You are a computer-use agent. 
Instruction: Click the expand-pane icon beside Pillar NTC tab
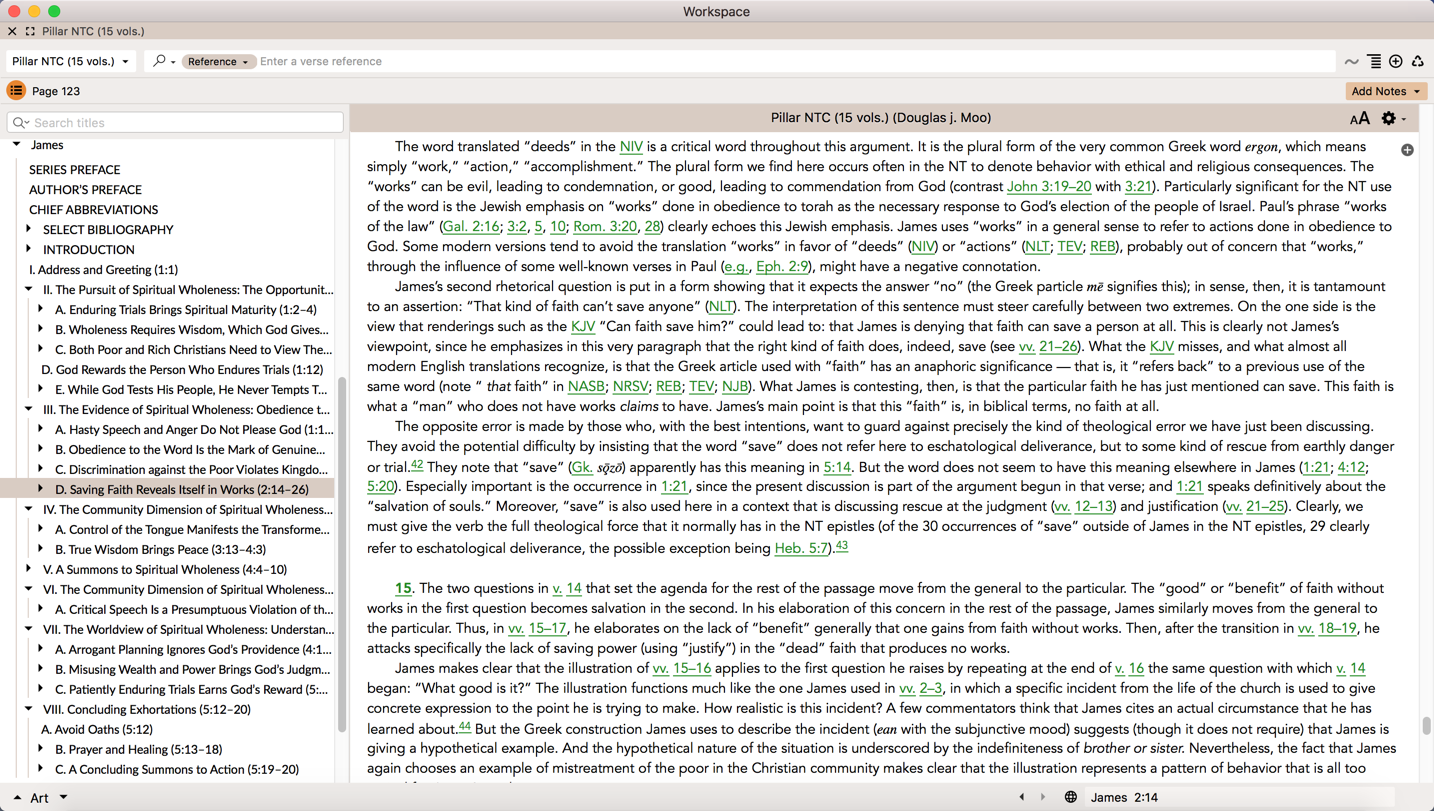[x=30, y=31]
